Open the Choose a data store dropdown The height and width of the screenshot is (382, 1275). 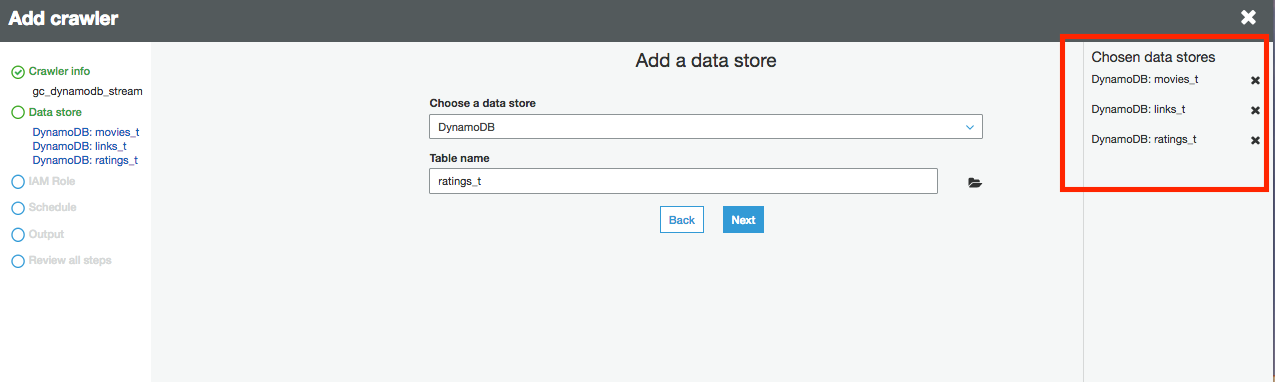[x=706, y=127]
